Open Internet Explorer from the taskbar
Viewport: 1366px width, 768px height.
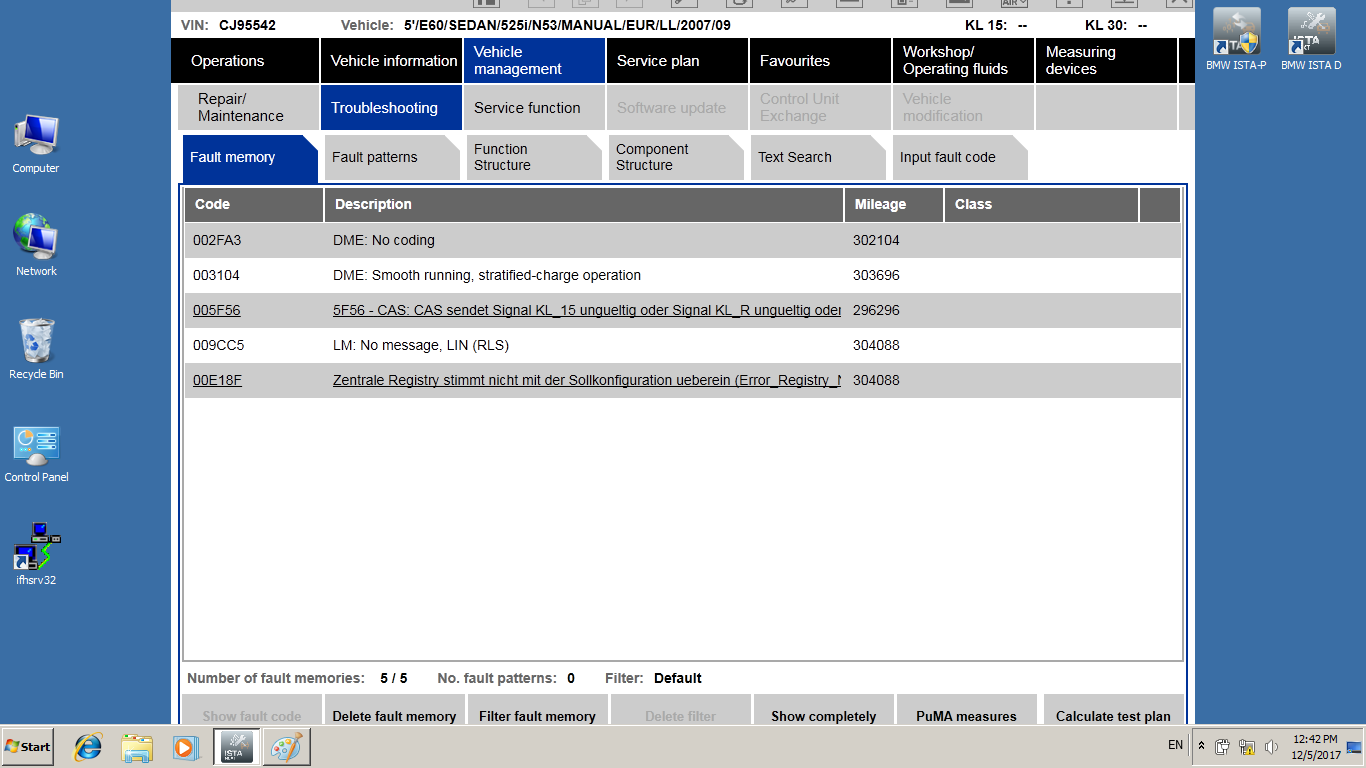[x=88, y=747]
